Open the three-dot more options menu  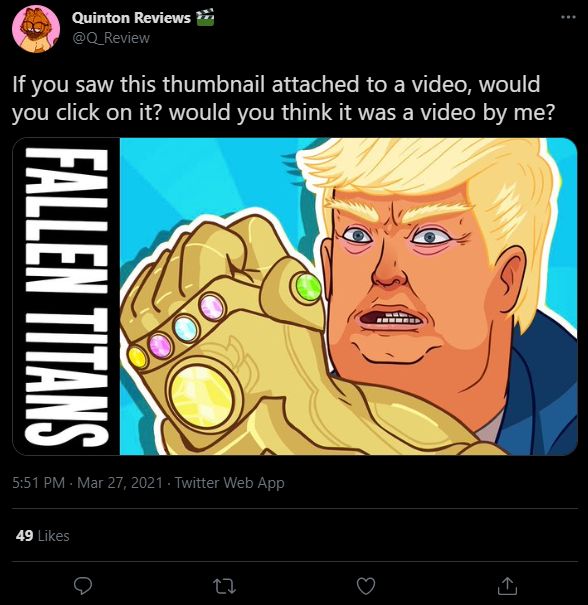tap(568, 17)
